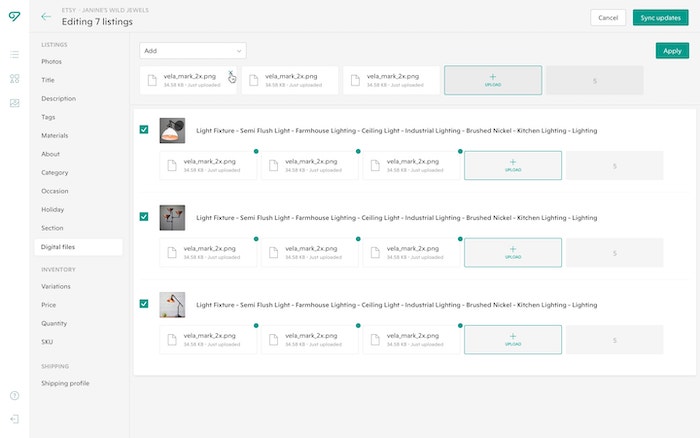Click empty slot 5 in third listing row
The image size is (700, 438).
[x=615, y=340]
